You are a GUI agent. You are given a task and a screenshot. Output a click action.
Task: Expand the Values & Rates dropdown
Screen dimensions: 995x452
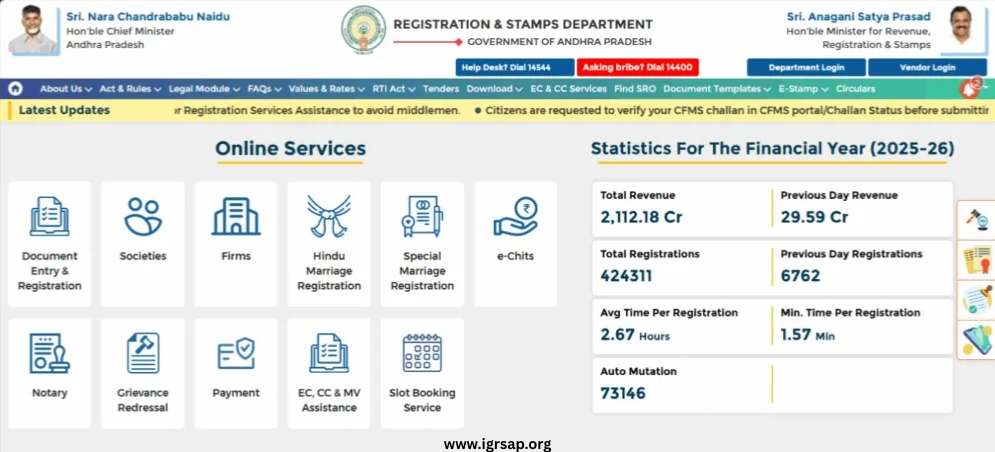327,89
